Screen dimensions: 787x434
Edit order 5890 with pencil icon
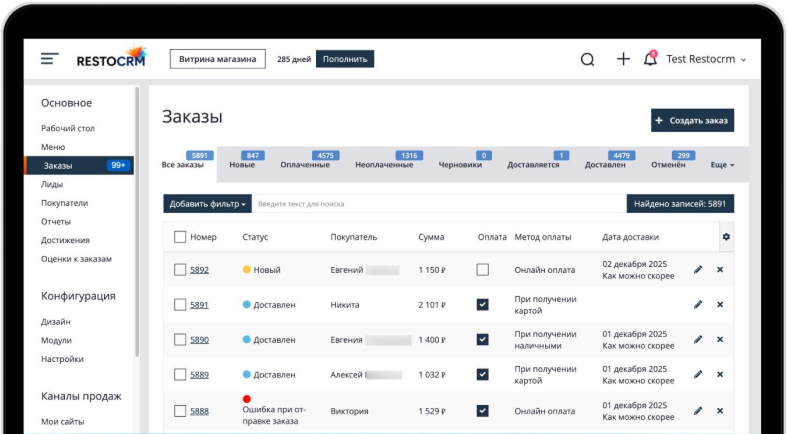[698, 340]
